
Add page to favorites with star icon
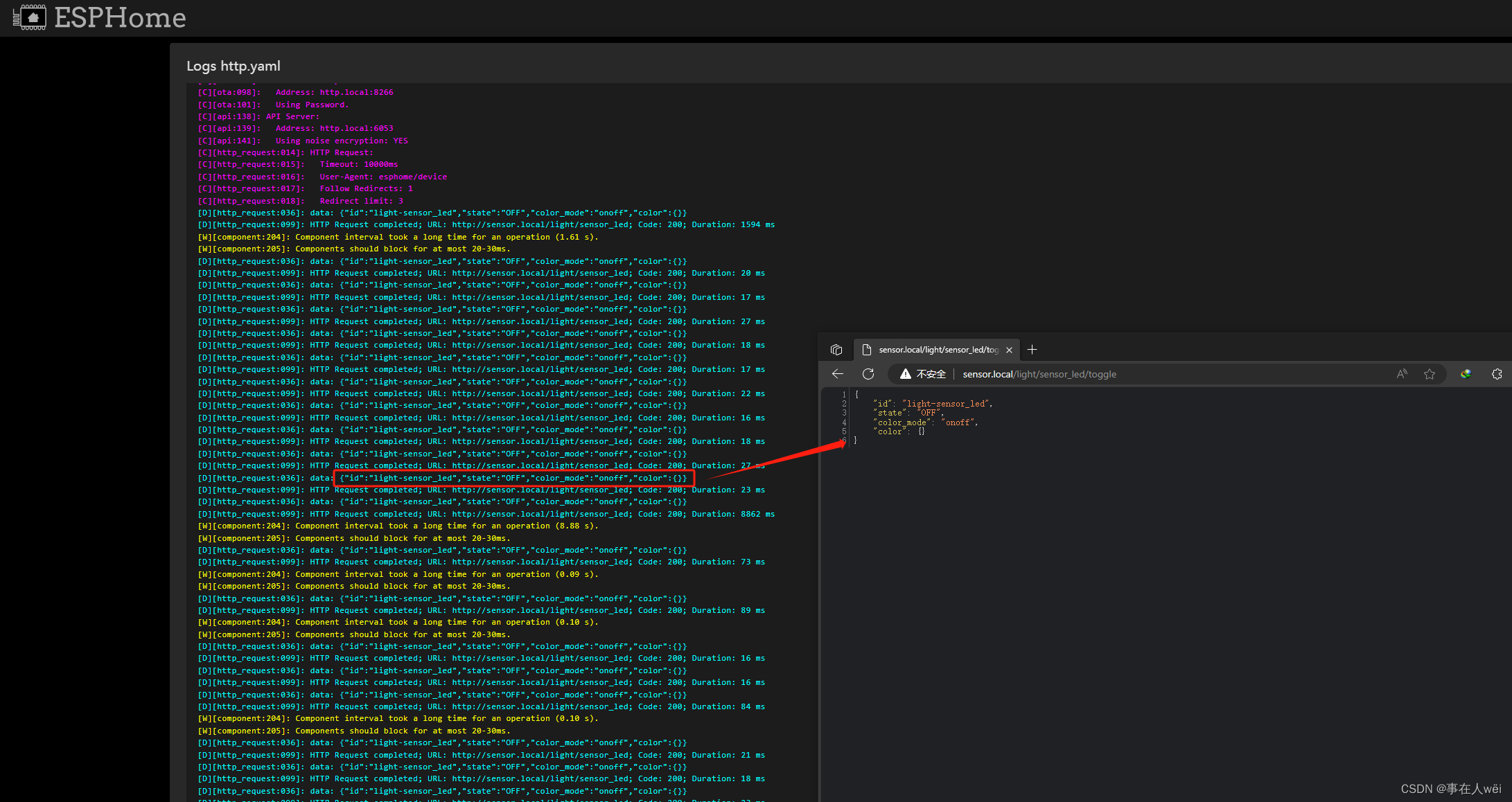[1429, 374]
